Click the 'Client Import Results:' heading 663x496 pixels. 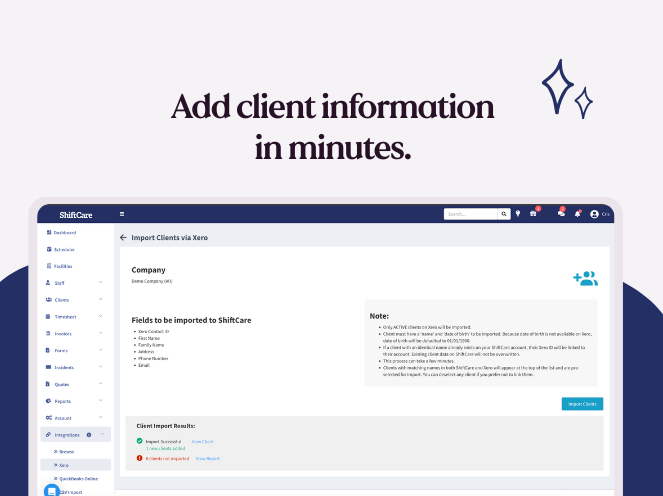(166, 426)
